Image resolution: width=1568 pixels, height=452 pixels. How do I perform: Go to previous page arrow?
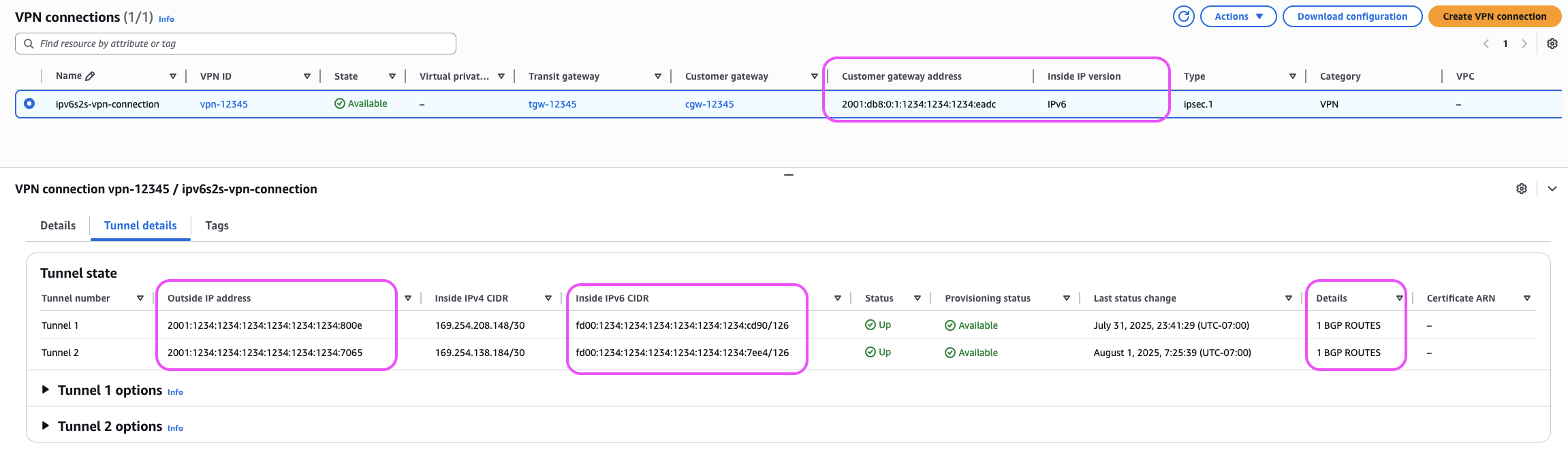click(x=1486, y=44)
